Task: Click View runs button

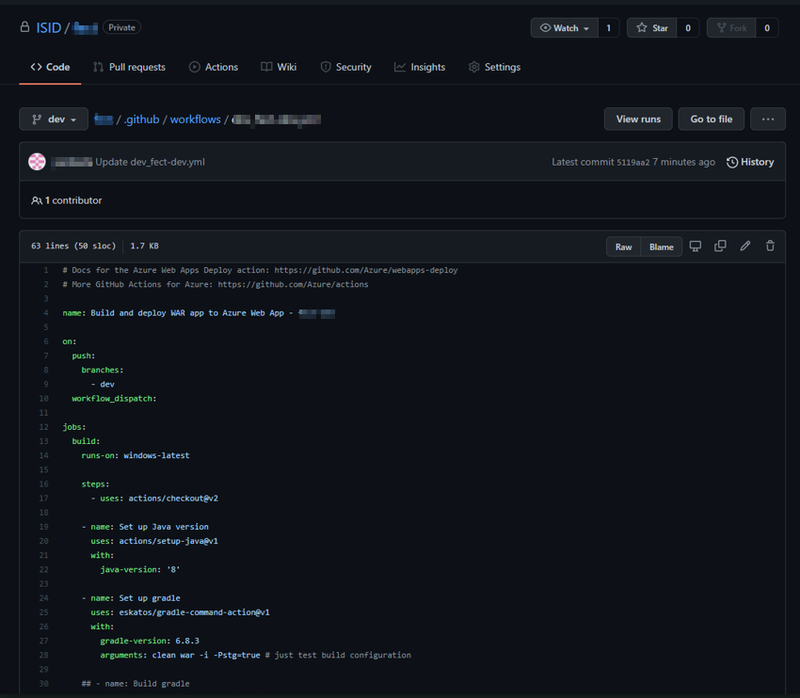Action: pos(638,119)
